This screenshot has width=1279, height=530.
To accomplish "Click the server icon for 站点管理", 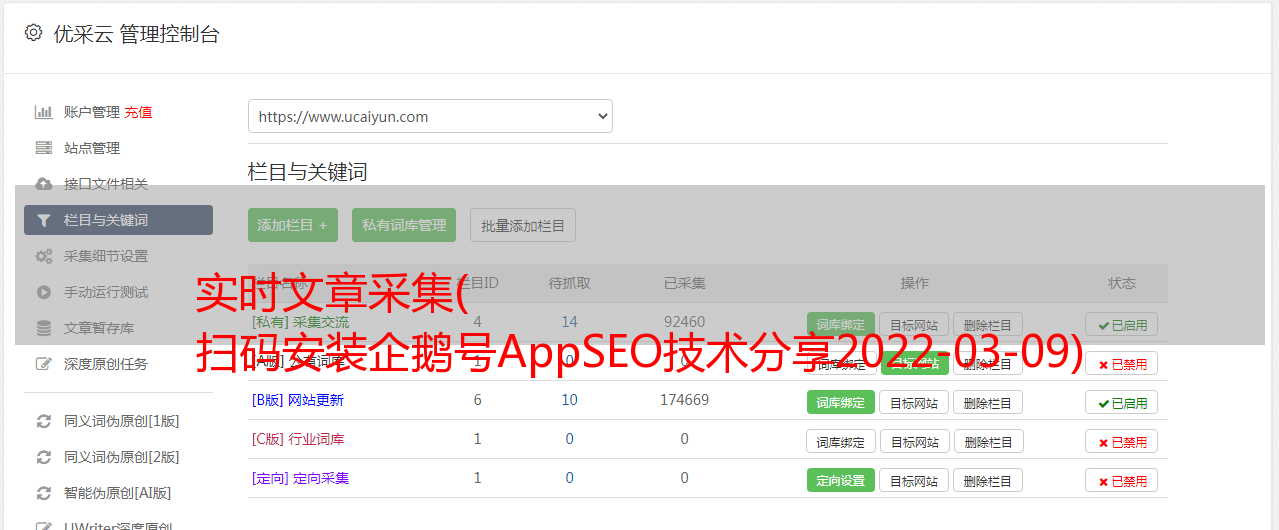I will click(x=44, y=148).
